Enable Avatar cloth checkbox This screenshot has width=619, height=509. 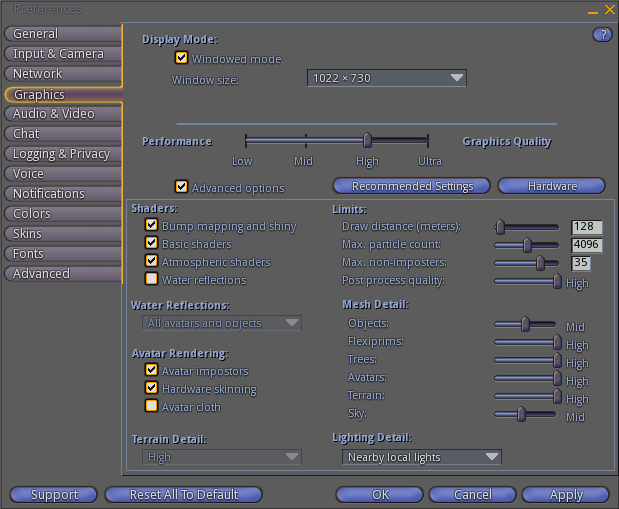pyautogui.click(x=151, y=406)
